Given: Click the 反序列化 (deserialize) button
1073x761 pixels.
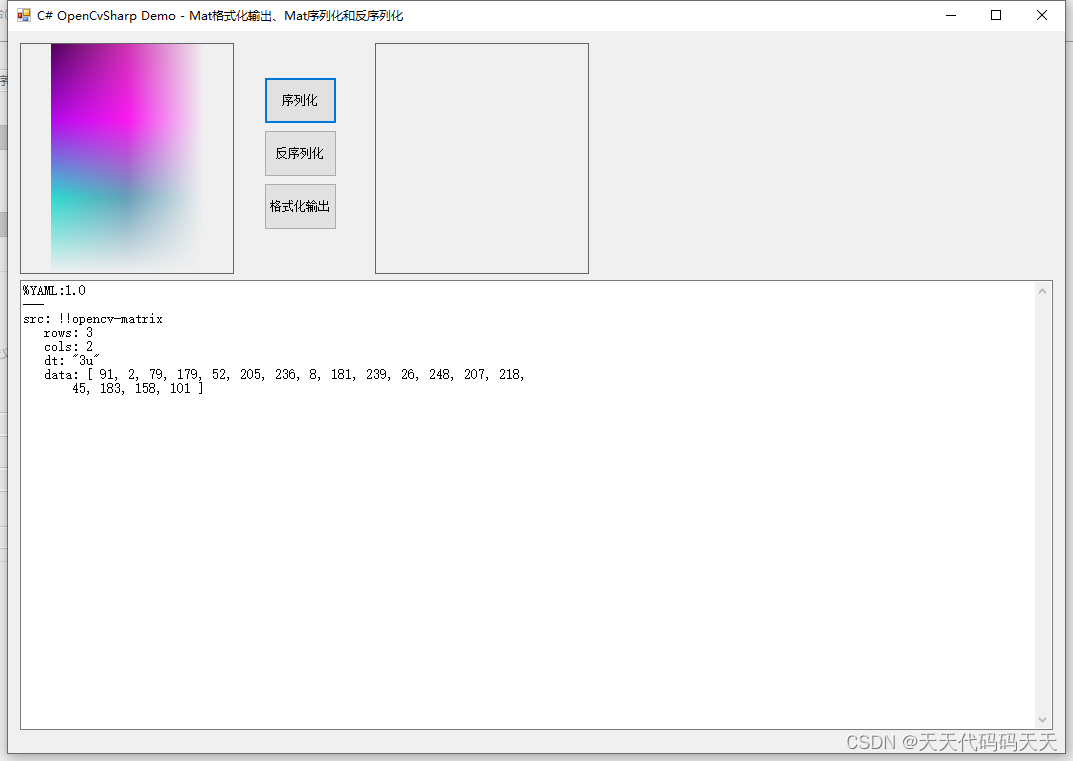Looking at the screenshot, I should click(x=300, y=153).
